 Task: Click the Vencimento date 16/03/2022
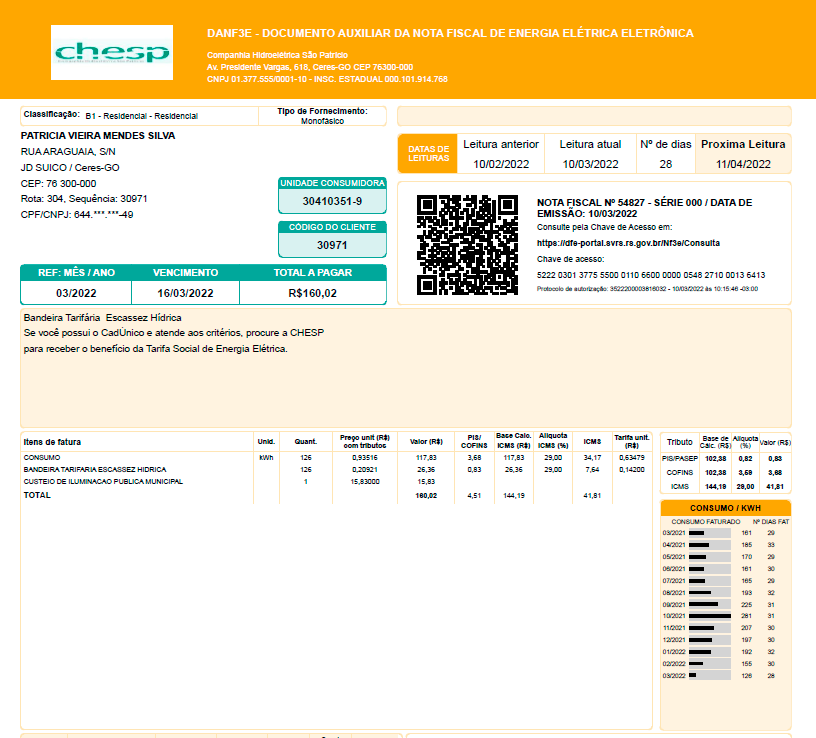[185, 293]
